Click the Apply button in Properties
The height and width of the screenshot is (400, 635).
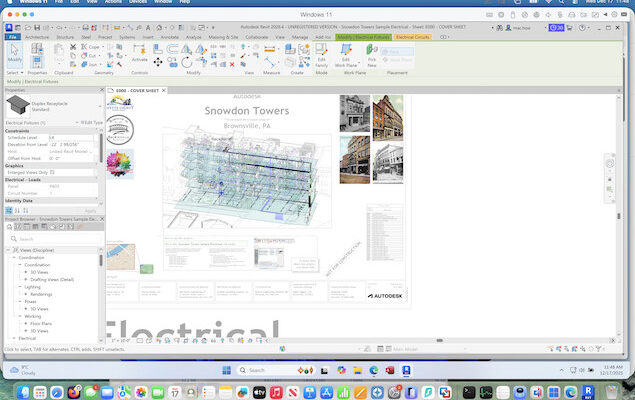tap(91, 211)
